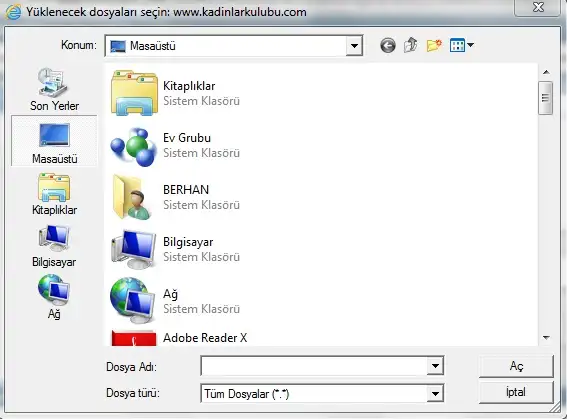Open the view menu icon in the toolbar
567x419 pixels.
coord(461,46)
